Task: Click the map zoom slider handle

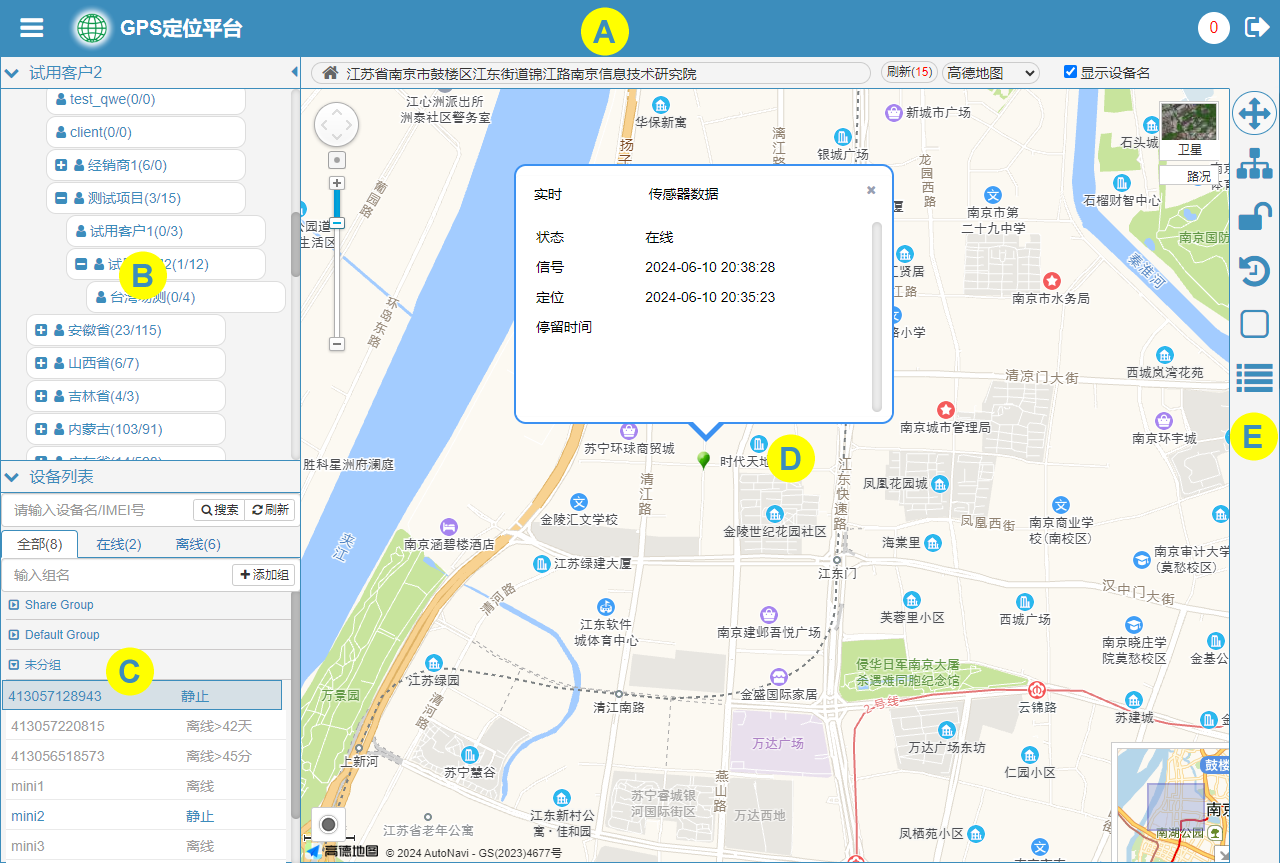Action: click(x=337, y=223)
